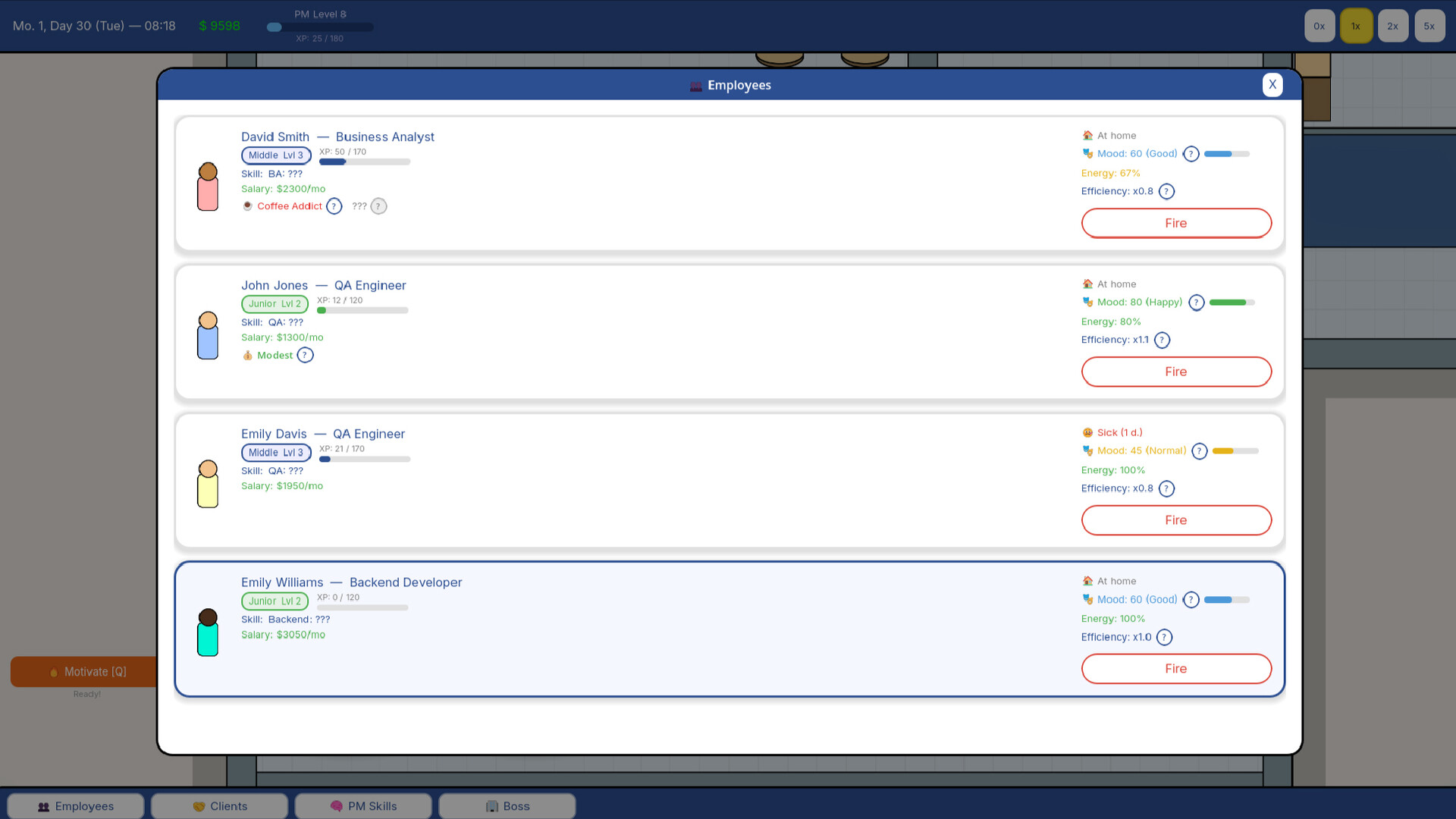1456x819 pixels.
Task: Switch to the Clients tab
Action: 219,806
